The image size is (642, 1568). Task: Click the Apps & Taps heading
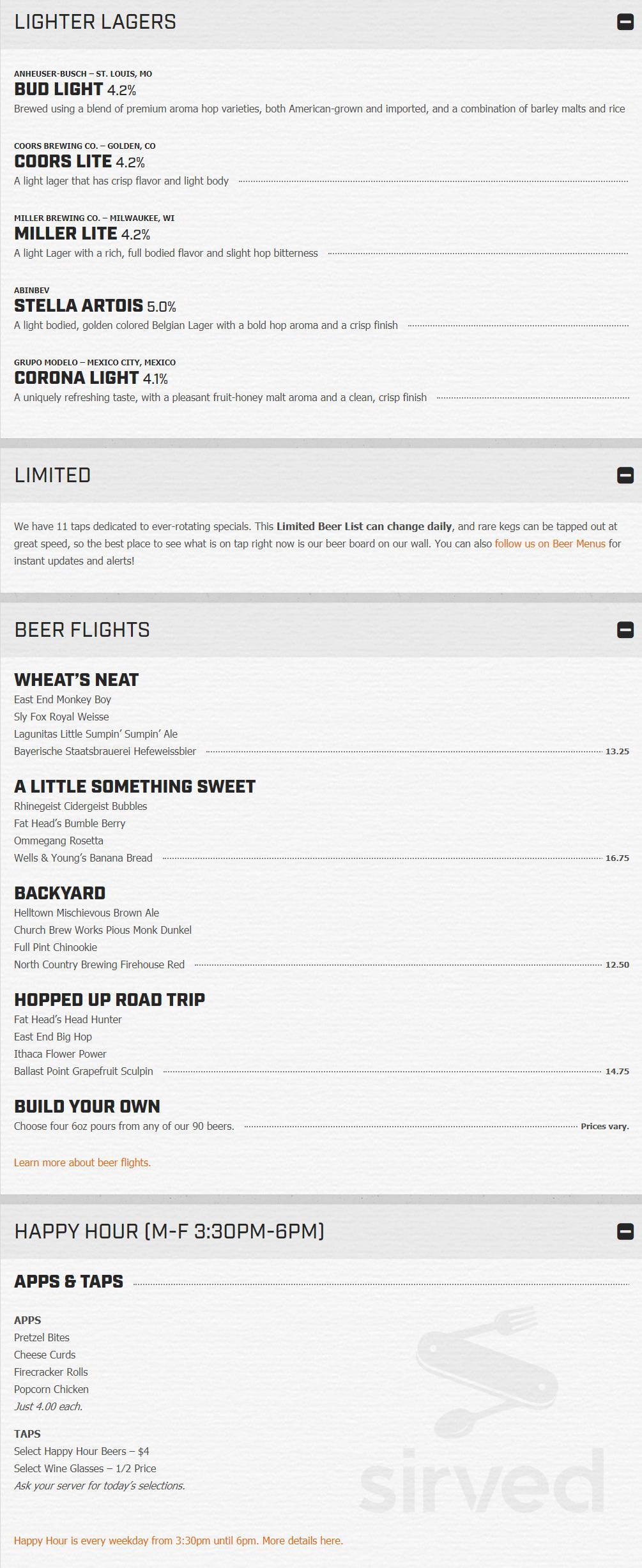click(x=68, y=1281)
